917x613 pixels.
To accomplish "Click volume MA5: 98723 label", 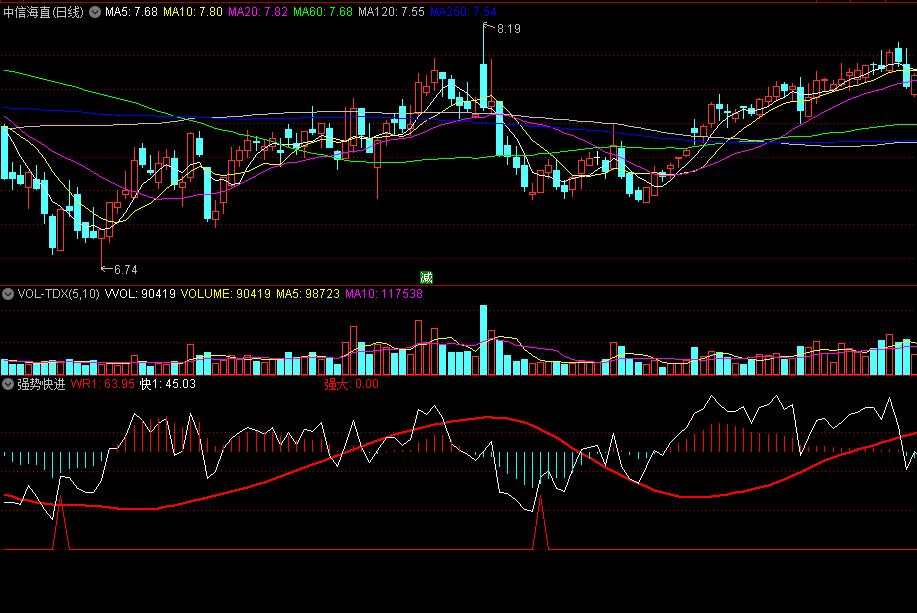I will [308, 294].
